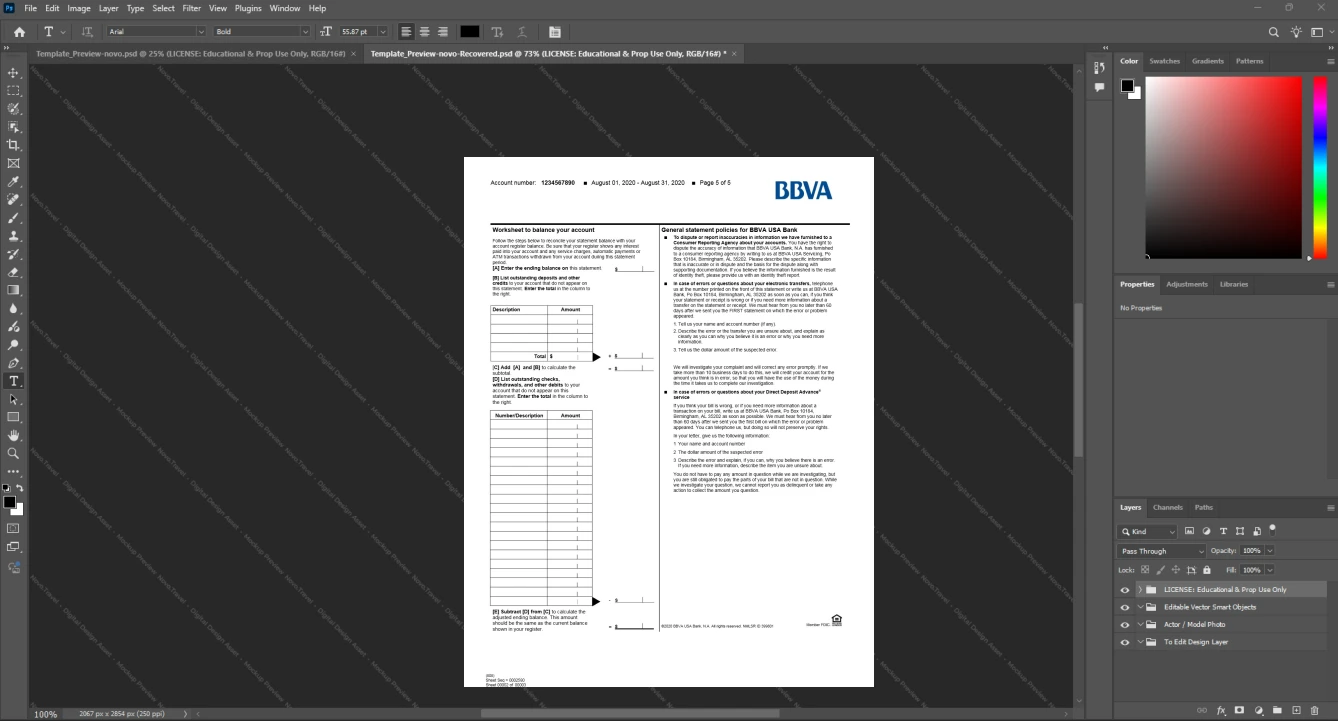Toggle lock position
The height and width of the screenshot is (721, 1338).
click(x=1175, y=570)
